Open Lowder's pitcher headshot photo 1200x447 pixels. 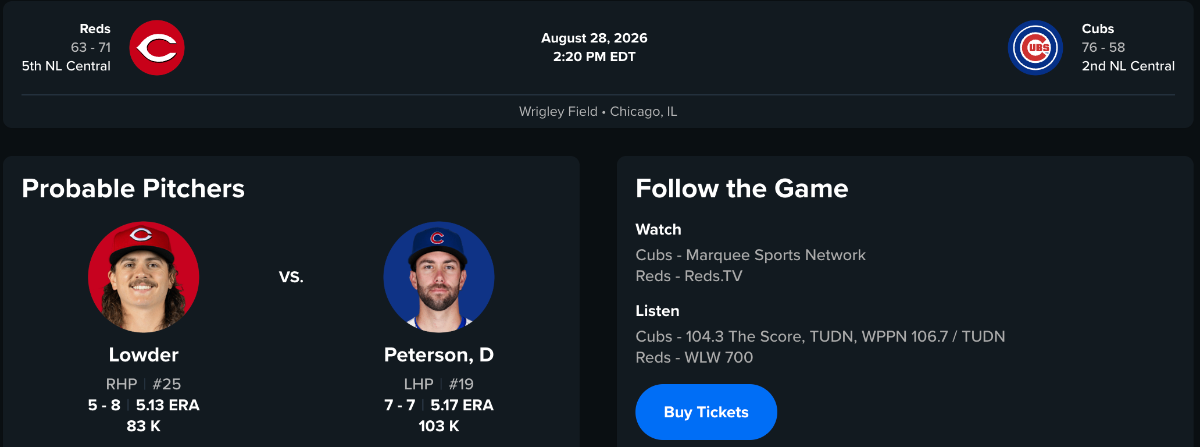(x=143, y=277)
